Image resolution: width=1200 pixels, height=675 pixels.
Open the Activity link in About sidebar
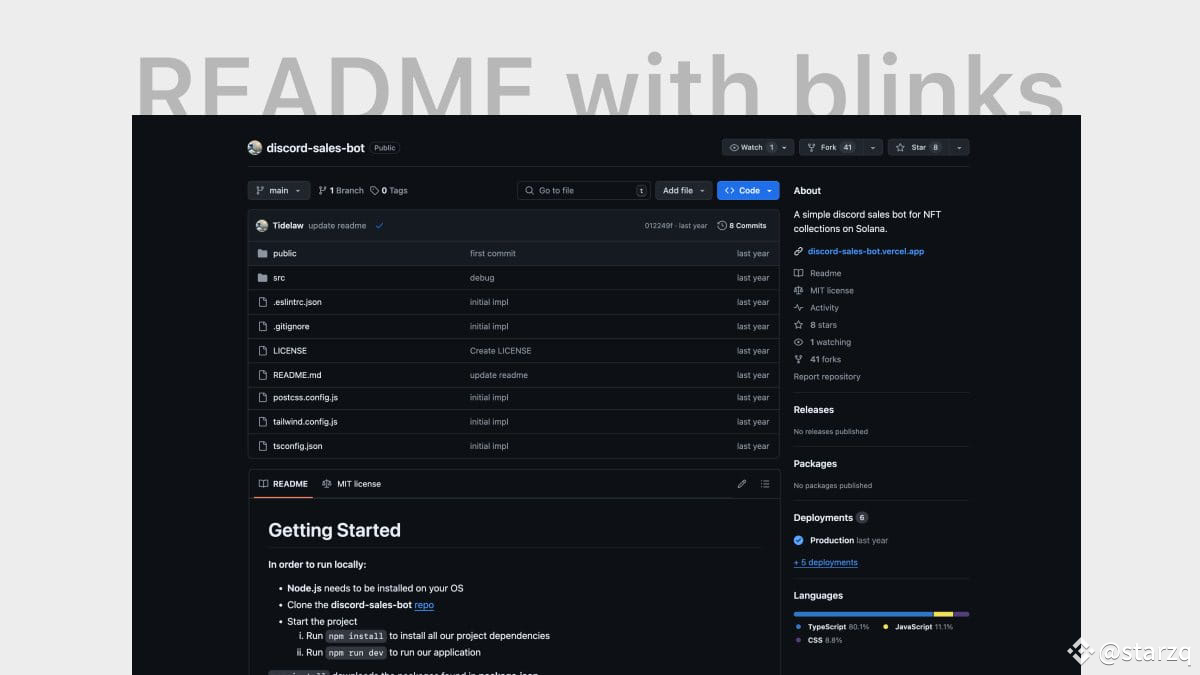tap(817, 308)
